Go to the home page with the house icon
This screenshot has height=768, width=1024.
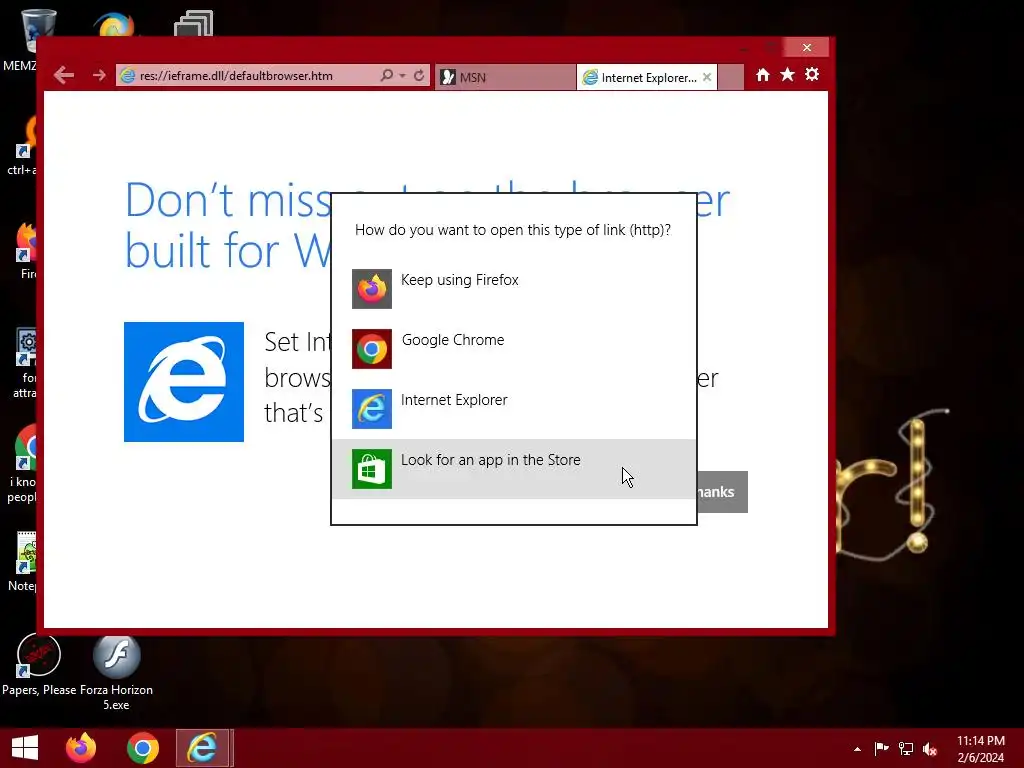click(x=763, y=74)
